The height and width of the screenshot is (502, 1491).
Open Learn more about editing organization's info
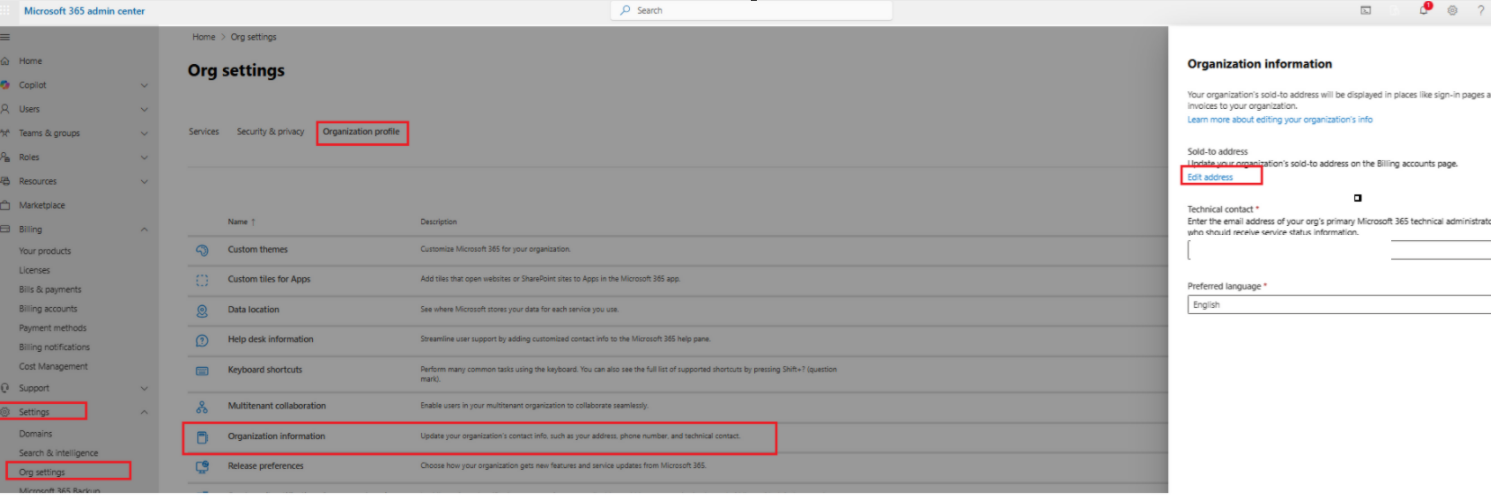1279,119
